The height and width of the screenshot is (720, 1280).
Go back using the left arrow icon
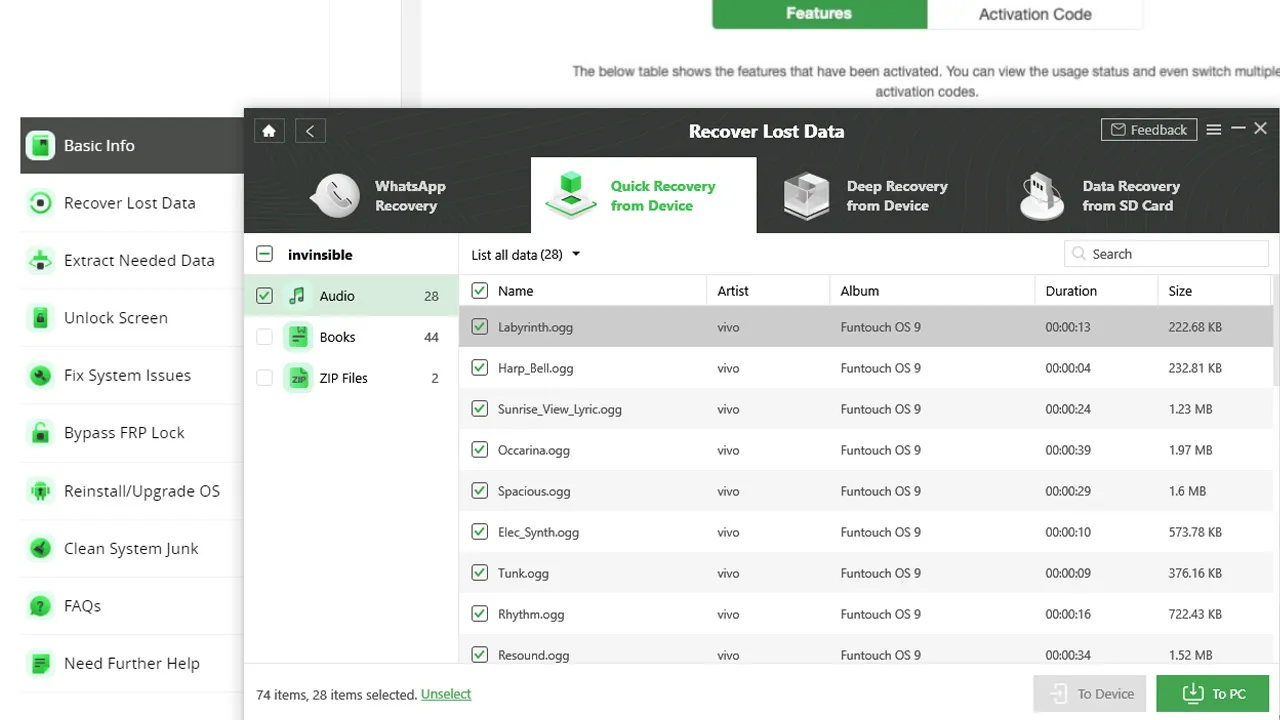tap(309, 130)
